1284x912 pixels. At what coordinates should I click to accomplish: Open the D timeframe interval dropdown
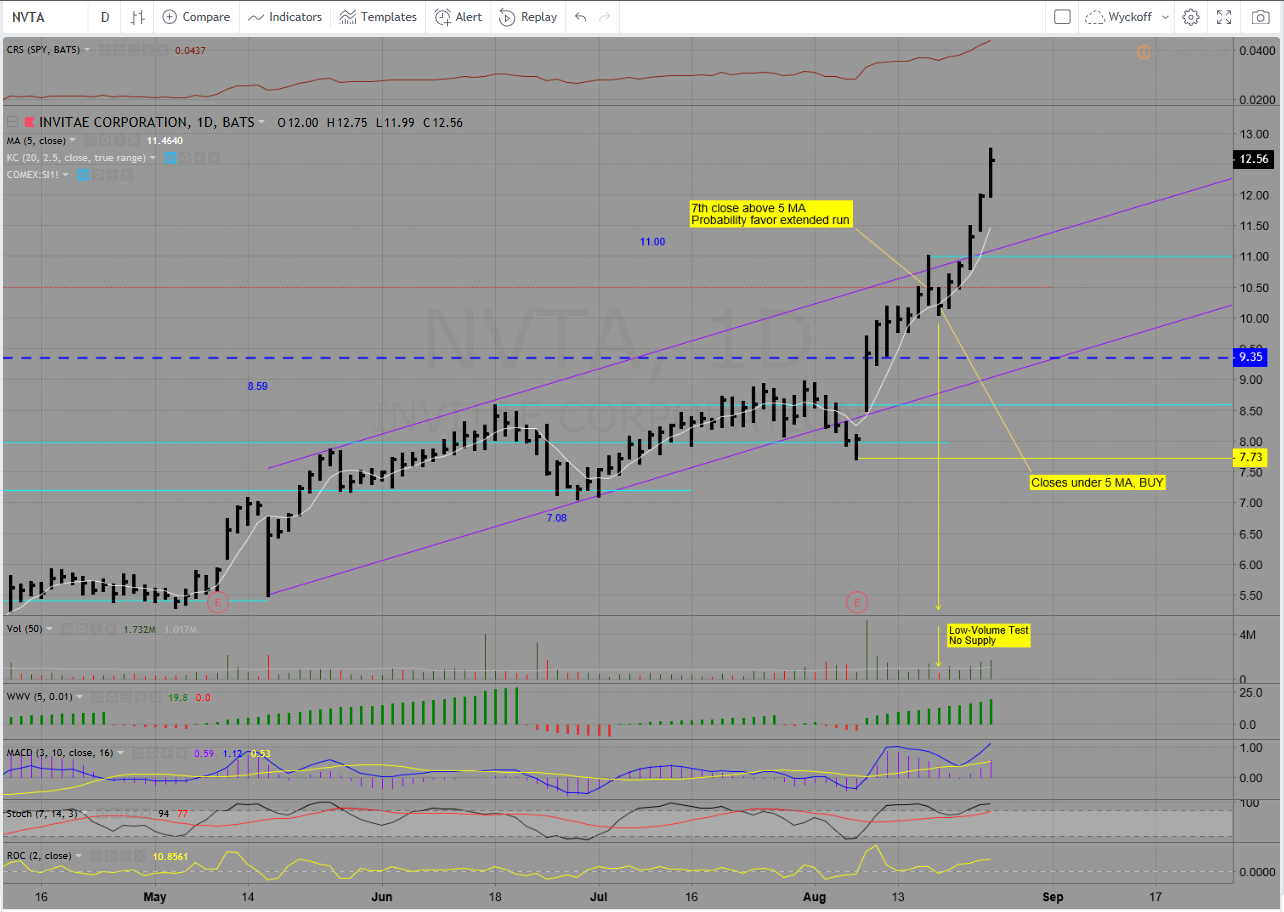(x=105, y=17)
